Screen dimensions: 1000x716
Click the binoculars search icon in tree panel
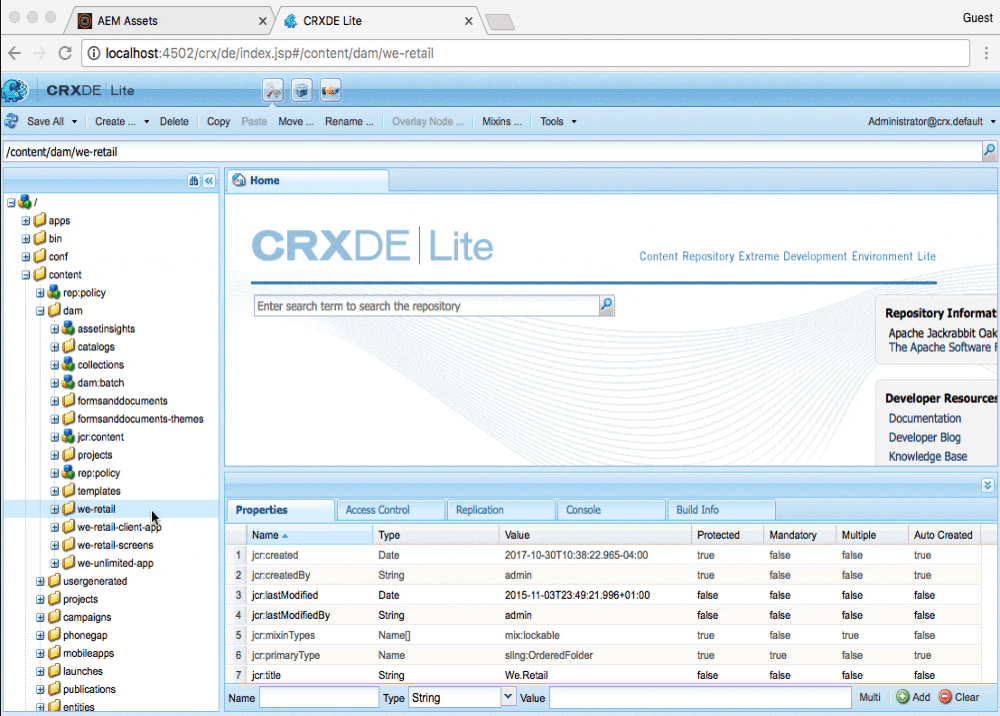[194, 181]
